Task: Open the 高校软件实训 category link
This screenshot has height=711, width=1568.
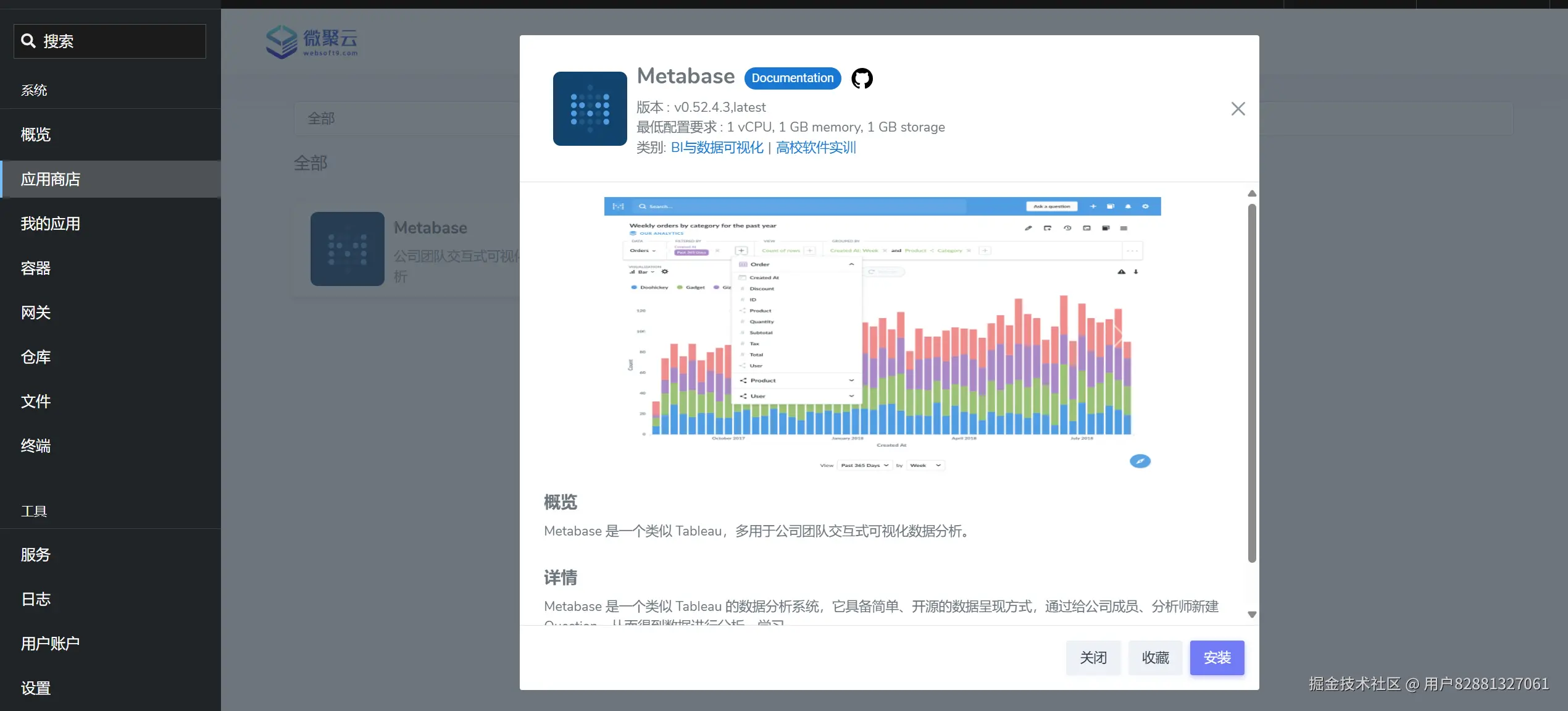Action: tap(815, 148)
